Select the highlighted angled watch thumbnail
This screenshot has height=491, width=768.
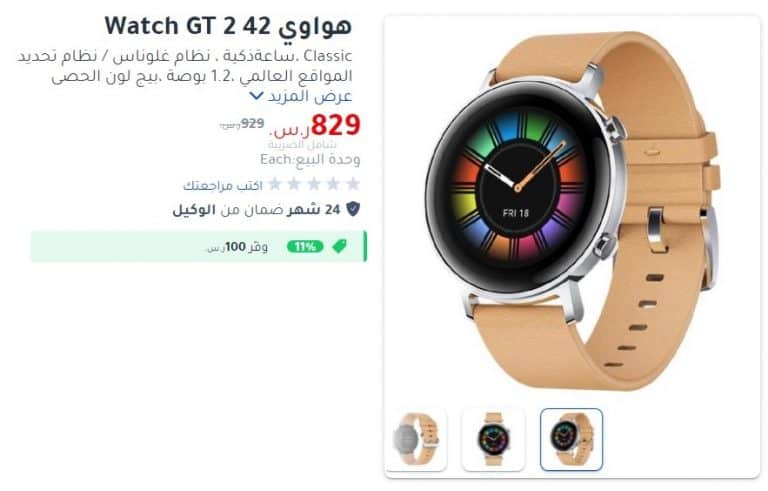coord(571,439)
